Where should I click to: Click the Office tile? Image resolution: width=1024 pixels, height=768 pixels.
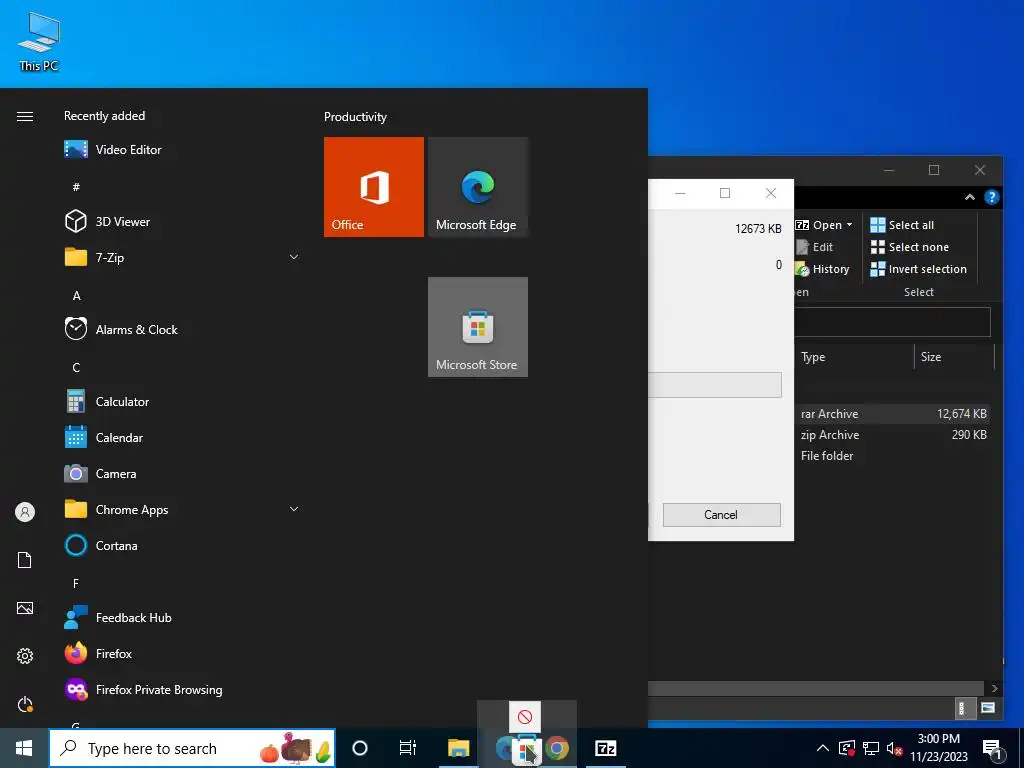pos(374,187)
